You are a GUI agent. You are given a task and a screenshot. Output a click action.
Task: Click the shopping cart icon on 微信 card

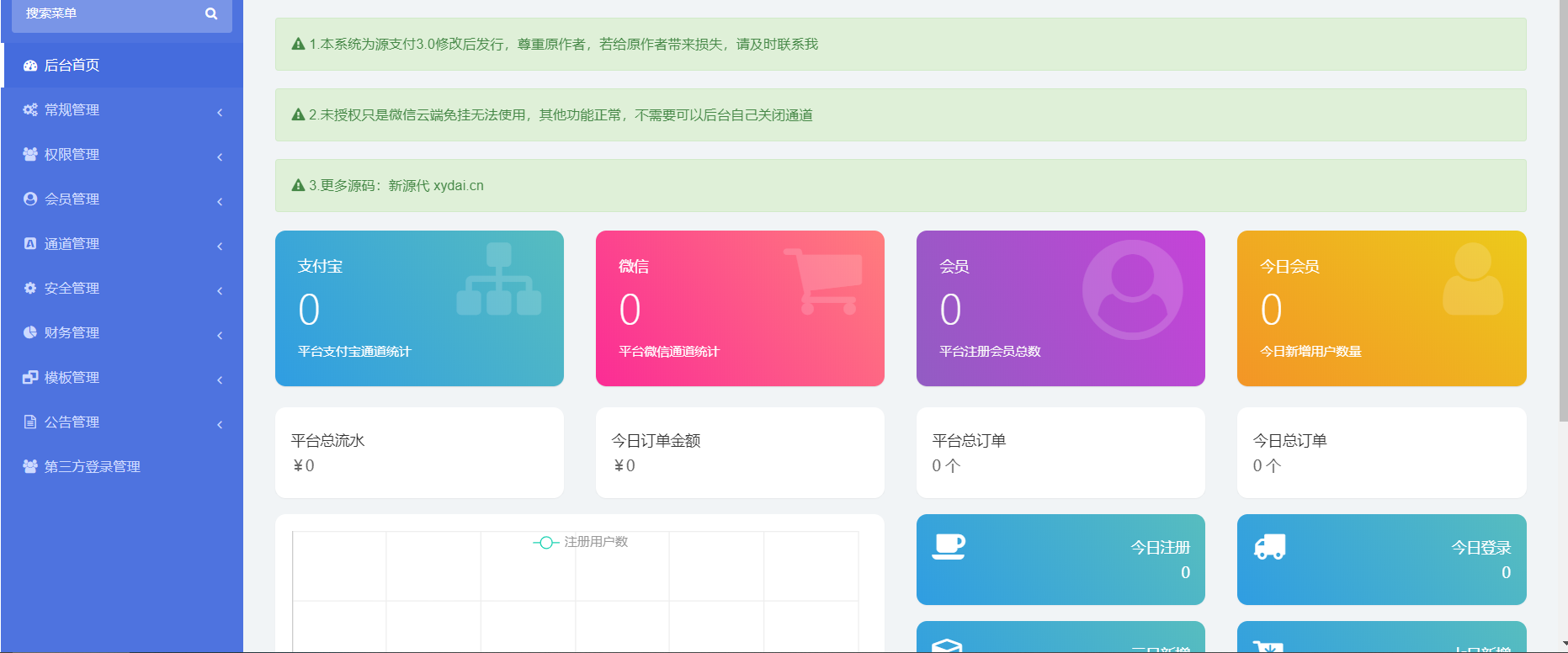[x=823, y=281]
